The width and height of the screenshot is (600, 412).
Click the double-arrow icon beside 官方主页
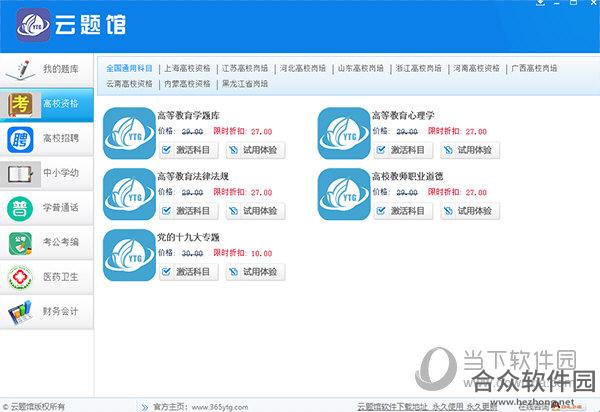pyautogui.click(x=145, y=407)
